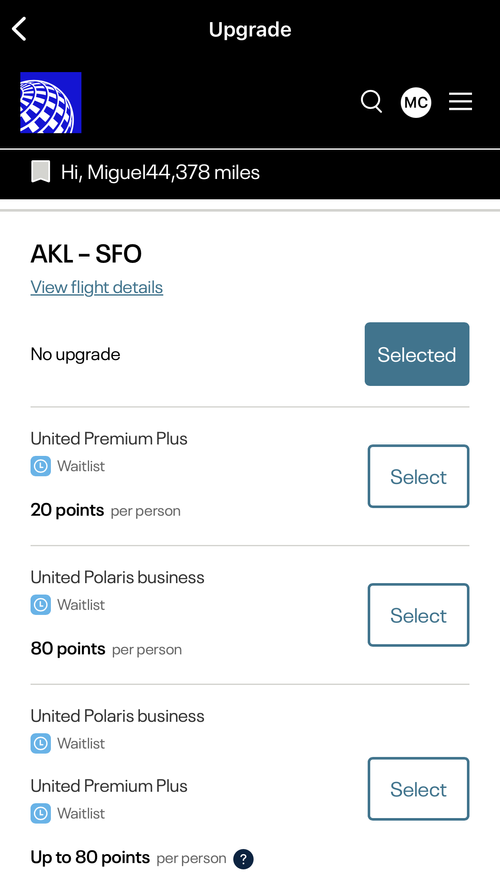
Task: Click the help question mark icon
Action: click(243, 859)
